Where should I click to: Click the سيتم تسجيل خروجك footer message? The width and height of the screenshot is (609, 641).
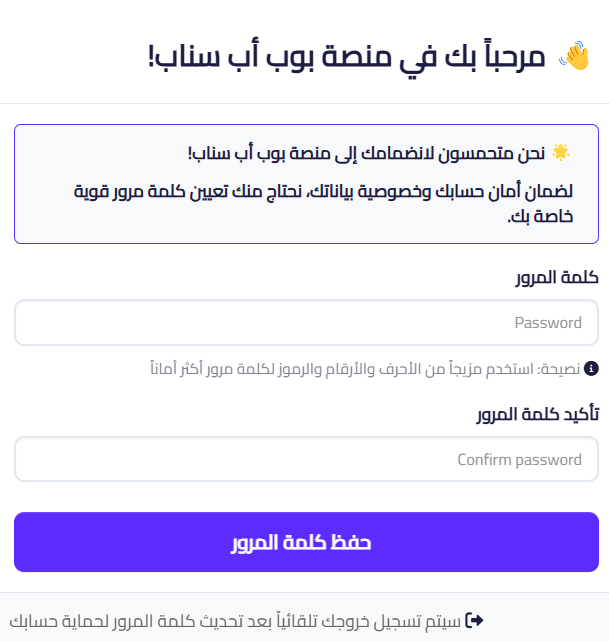tap(235, 621)
